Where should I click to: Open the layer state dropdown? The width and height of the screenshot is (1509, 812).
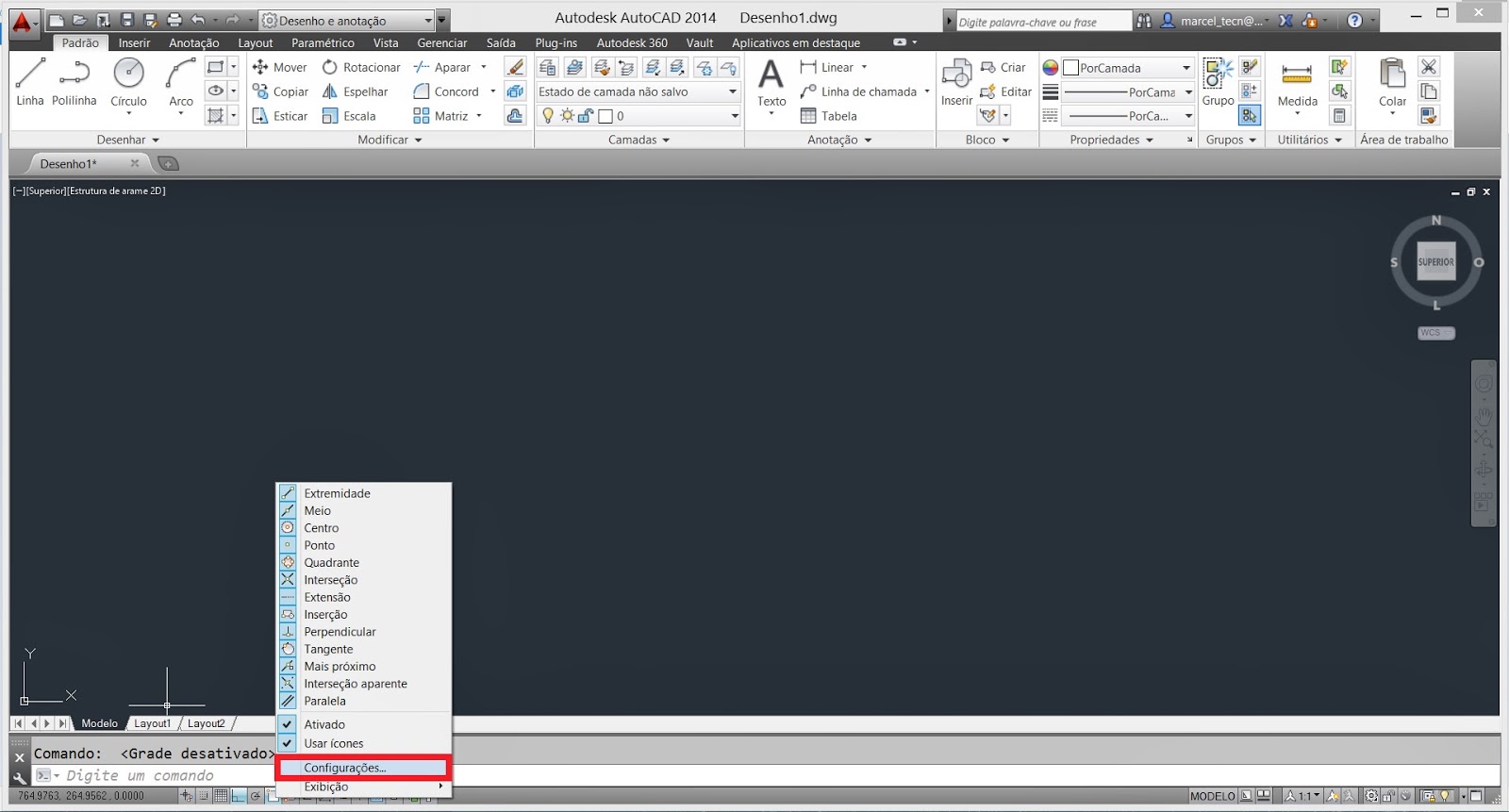point(638,91)
